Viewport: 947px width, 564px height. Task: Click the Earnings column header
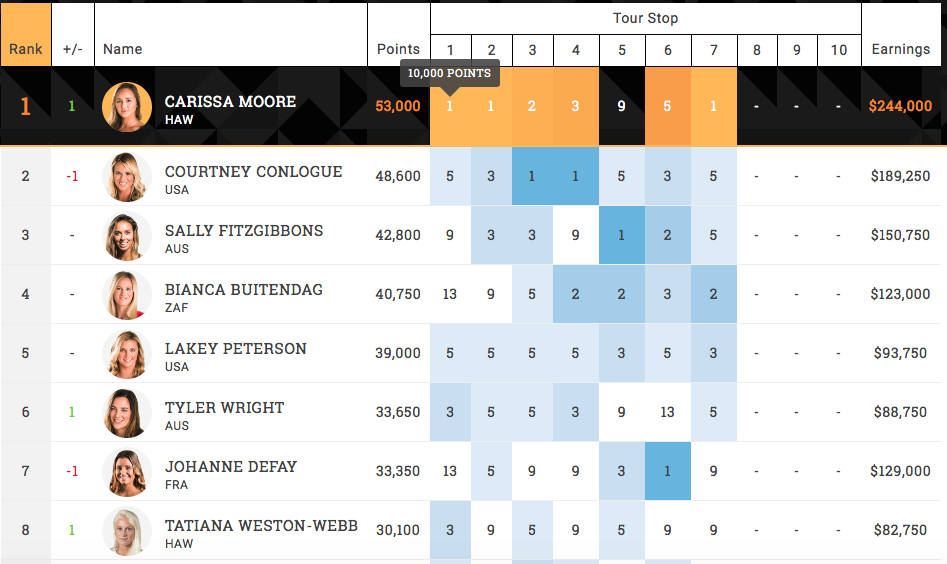point(901,49)
